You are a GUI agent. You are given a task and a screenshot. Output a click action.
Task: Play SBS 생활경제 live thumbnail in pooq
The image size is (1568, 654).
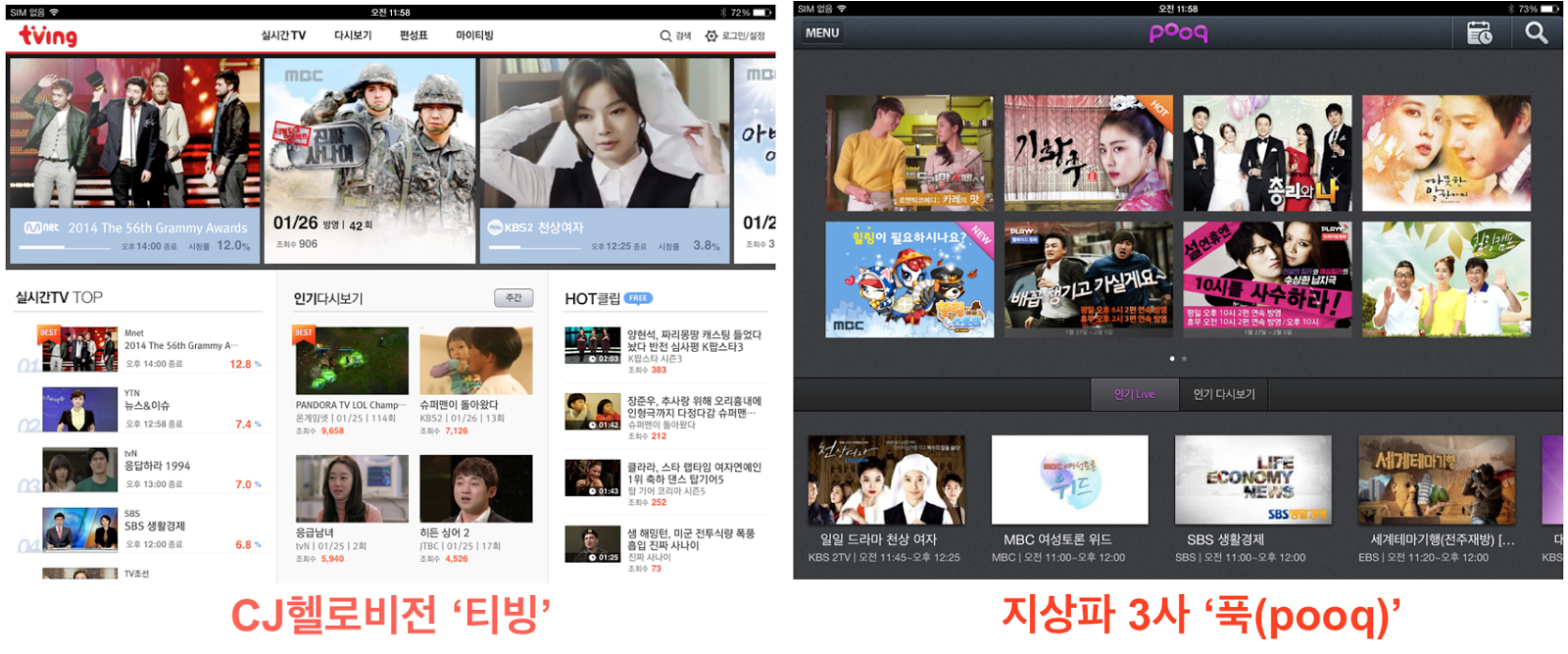click(1253, 480)
